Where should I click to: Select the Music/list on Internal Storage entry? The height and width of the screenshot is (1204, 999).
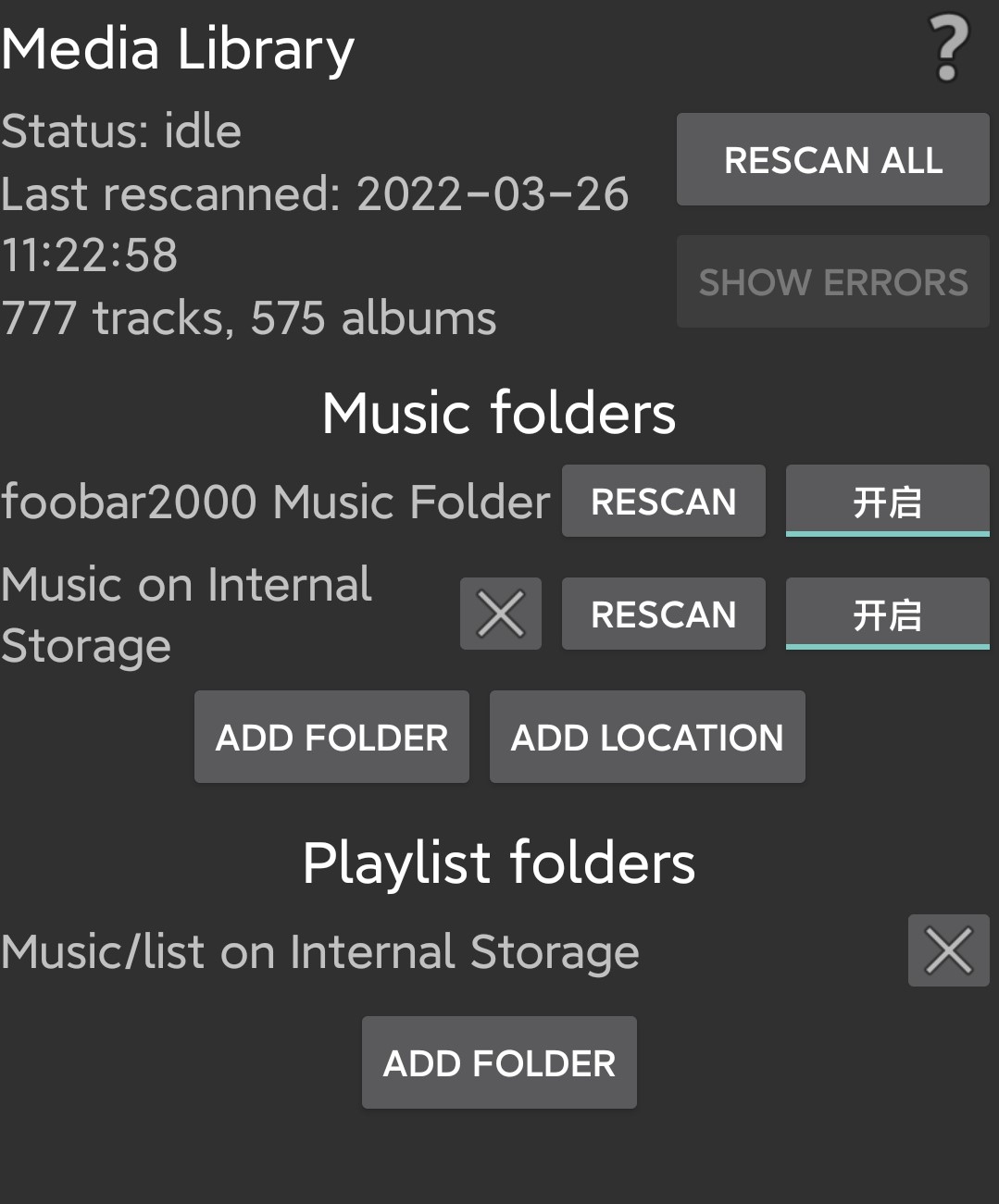click(320, 951)
